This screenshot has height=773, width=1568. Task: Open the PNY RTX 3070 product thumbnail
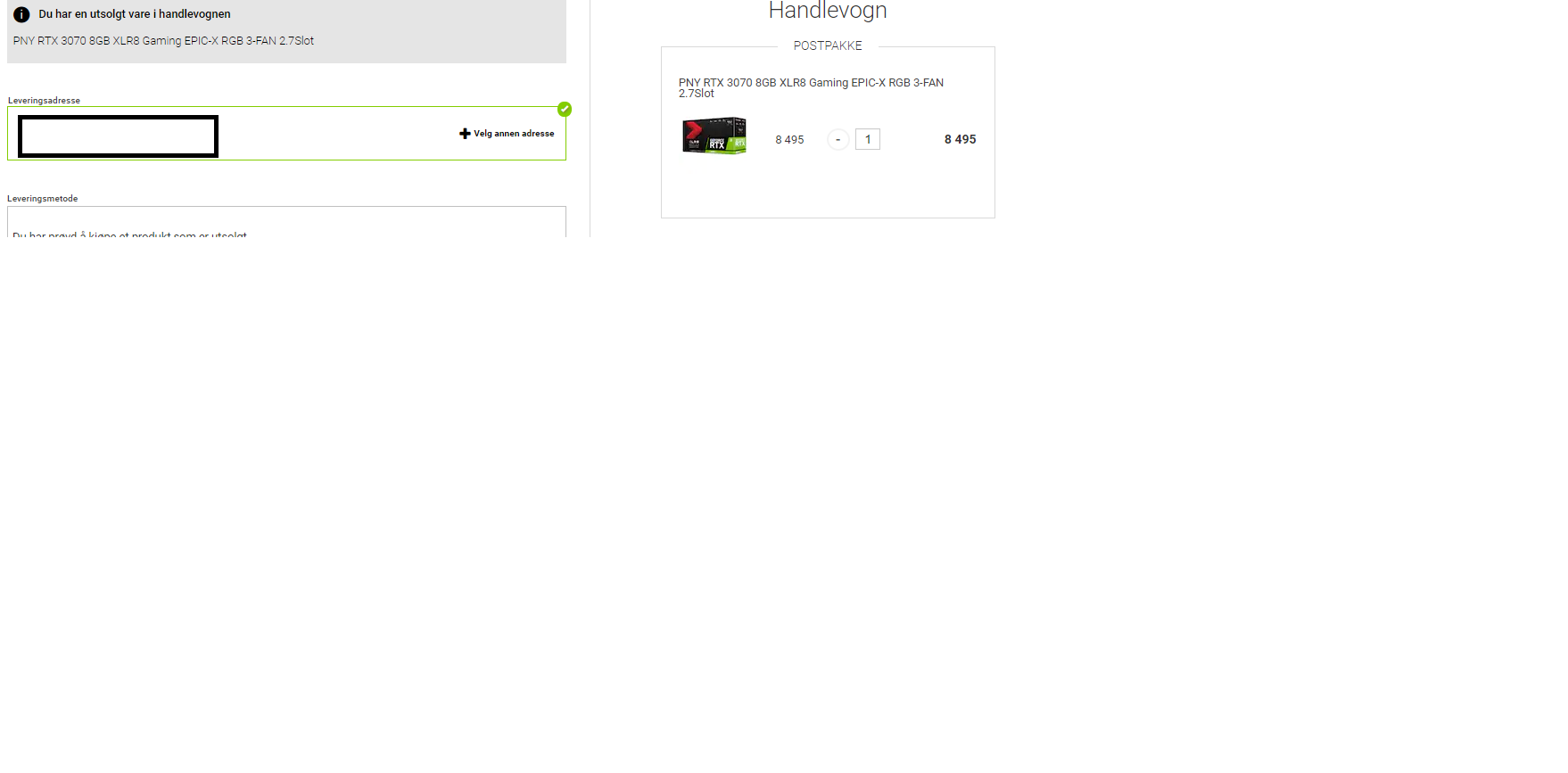pos(714,136)
